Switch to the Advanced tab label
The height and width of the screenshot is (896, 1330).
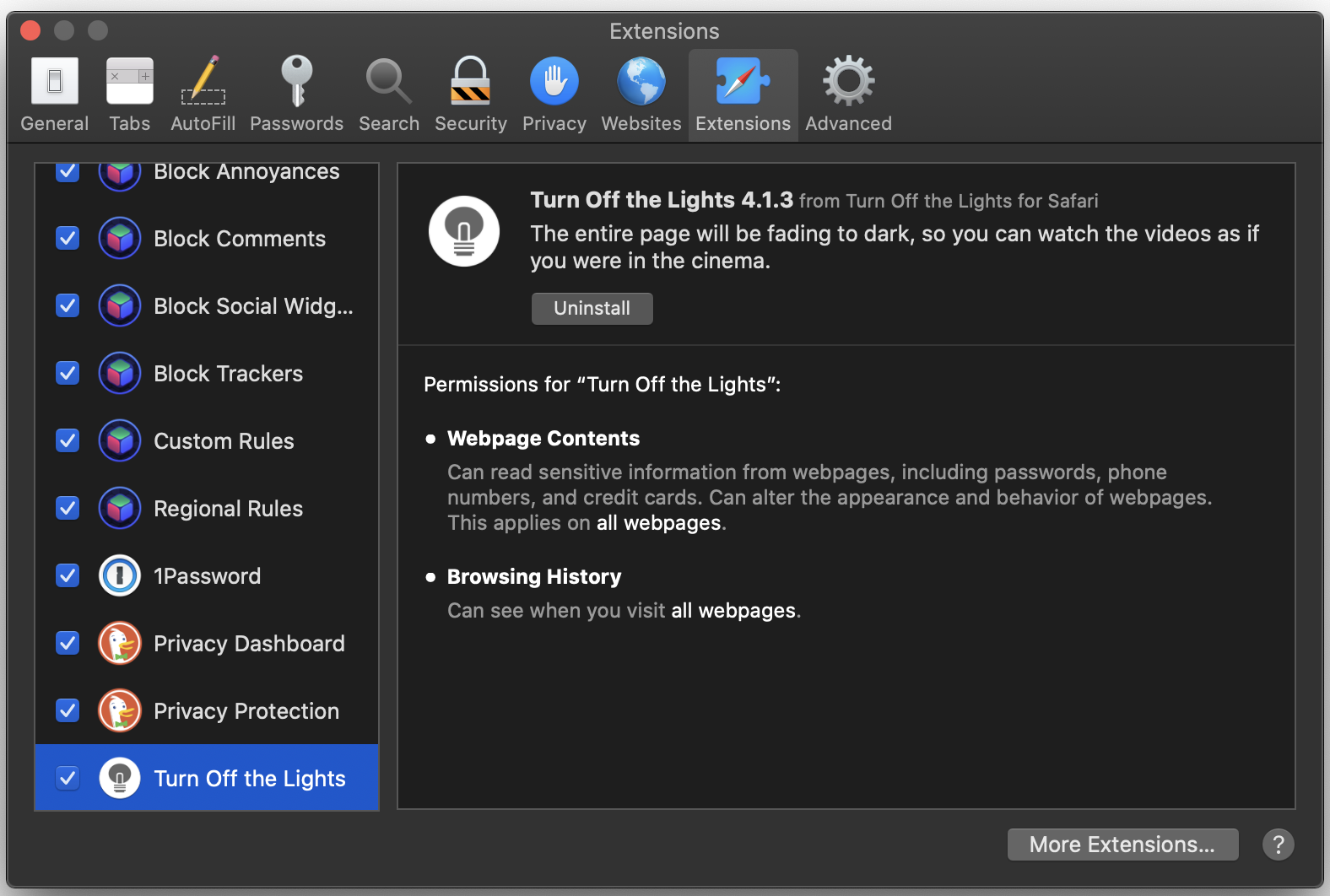click(x=848, y=123)
